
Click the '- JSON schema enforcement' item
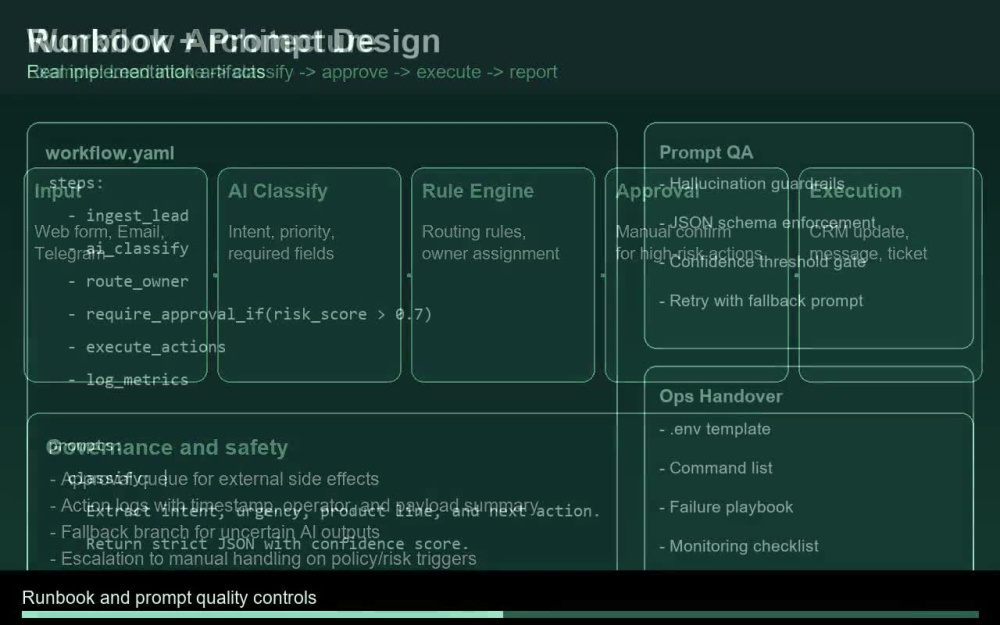coord(768,223)
